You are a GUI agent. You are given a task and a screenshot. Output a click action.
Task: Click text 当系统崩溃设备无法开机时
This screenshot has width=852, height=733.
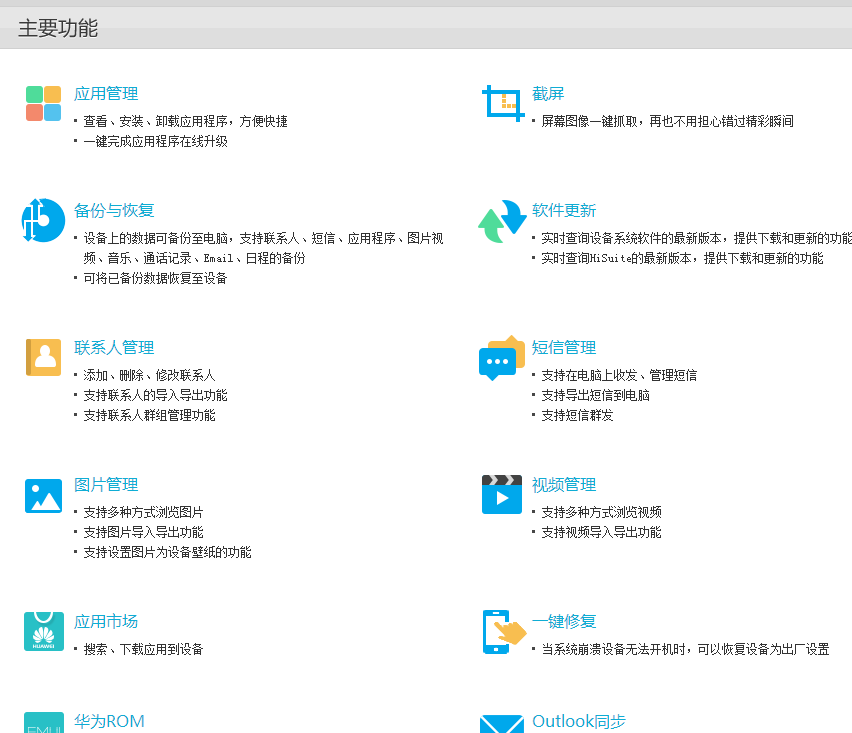click(613, 649)
